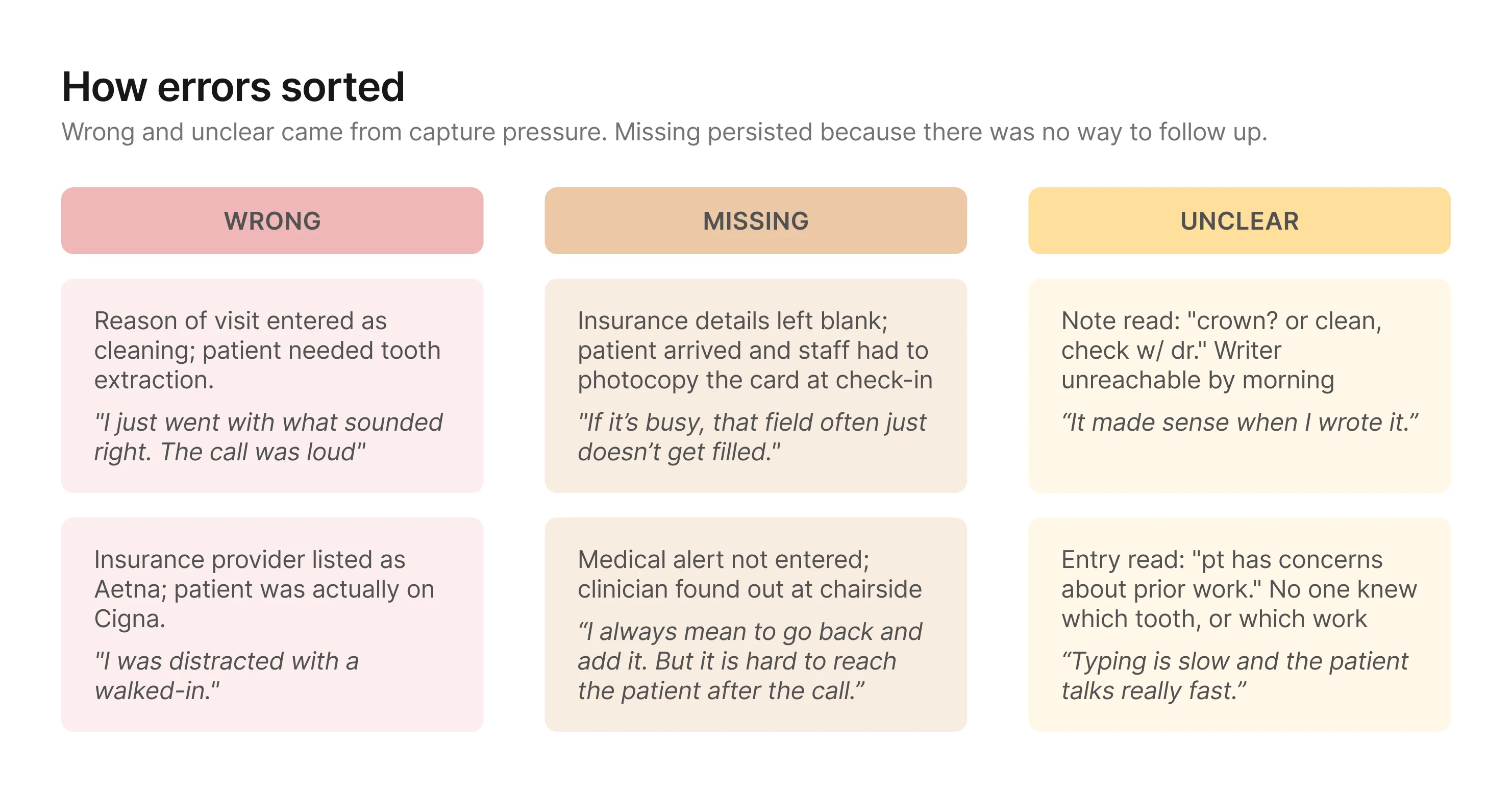1512x793 pixels.
Task: Select the "Reason of visit entered as cleaning" text
Action: pos(267,350)
